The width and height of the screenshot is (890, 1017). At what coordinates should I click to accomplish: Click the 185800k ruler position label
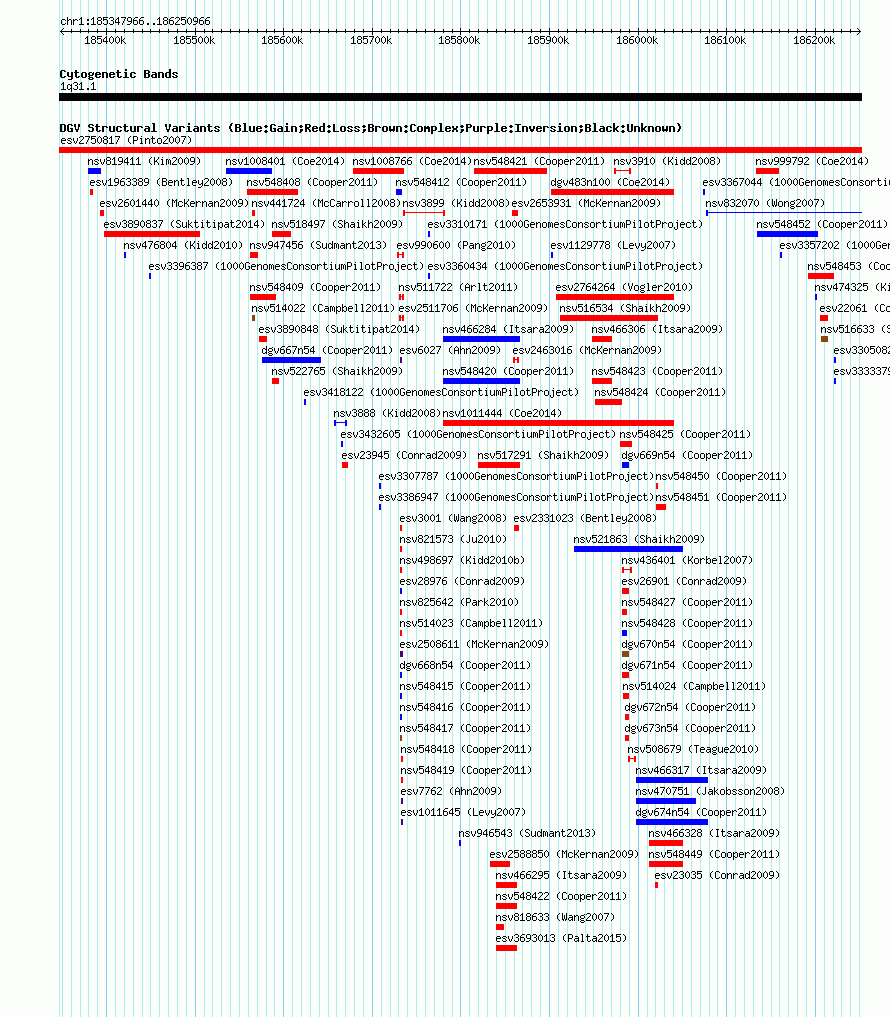tap(459, 40)
